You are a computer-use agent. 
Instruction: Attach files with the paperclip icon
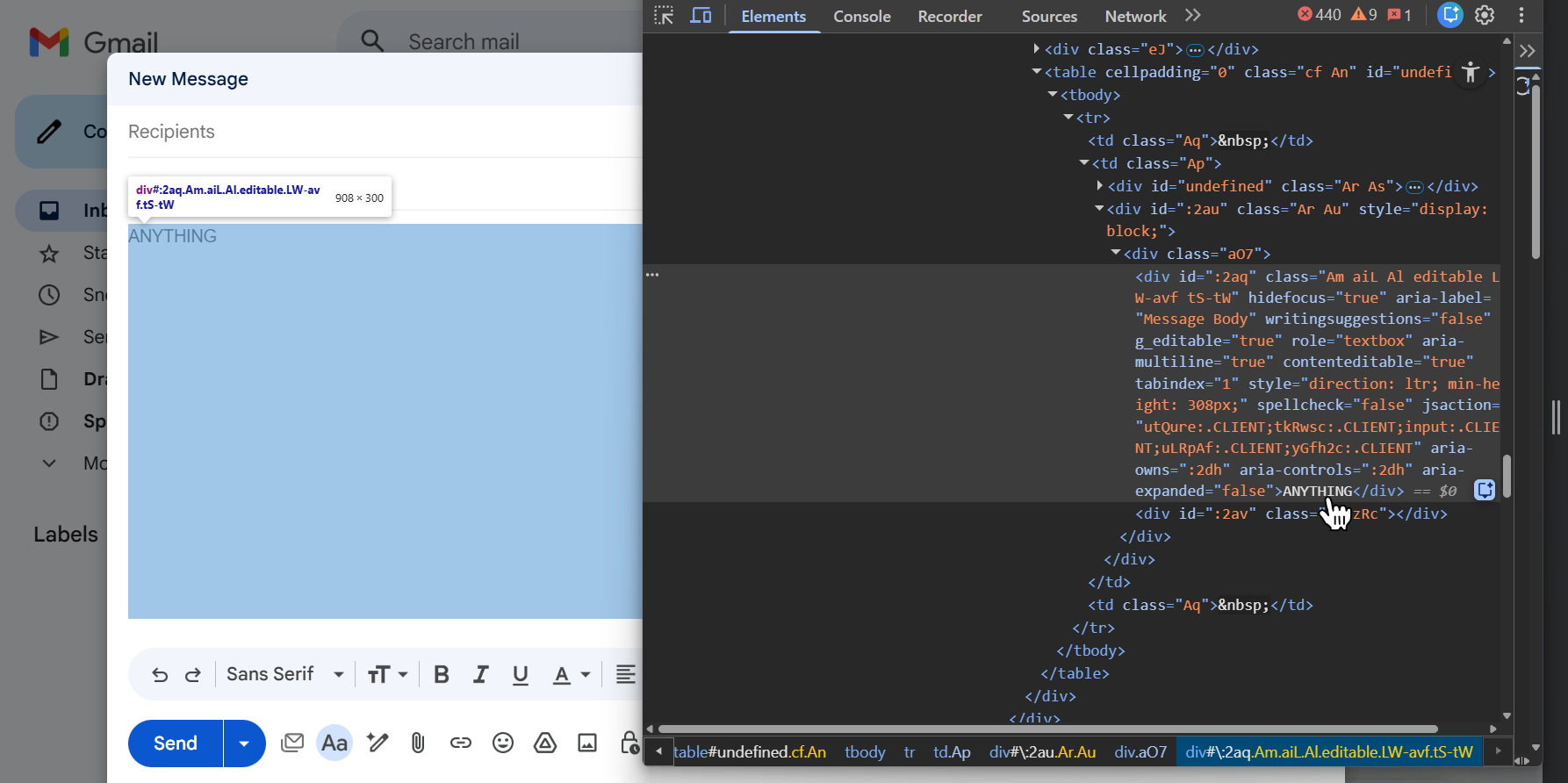coord(418,743)
